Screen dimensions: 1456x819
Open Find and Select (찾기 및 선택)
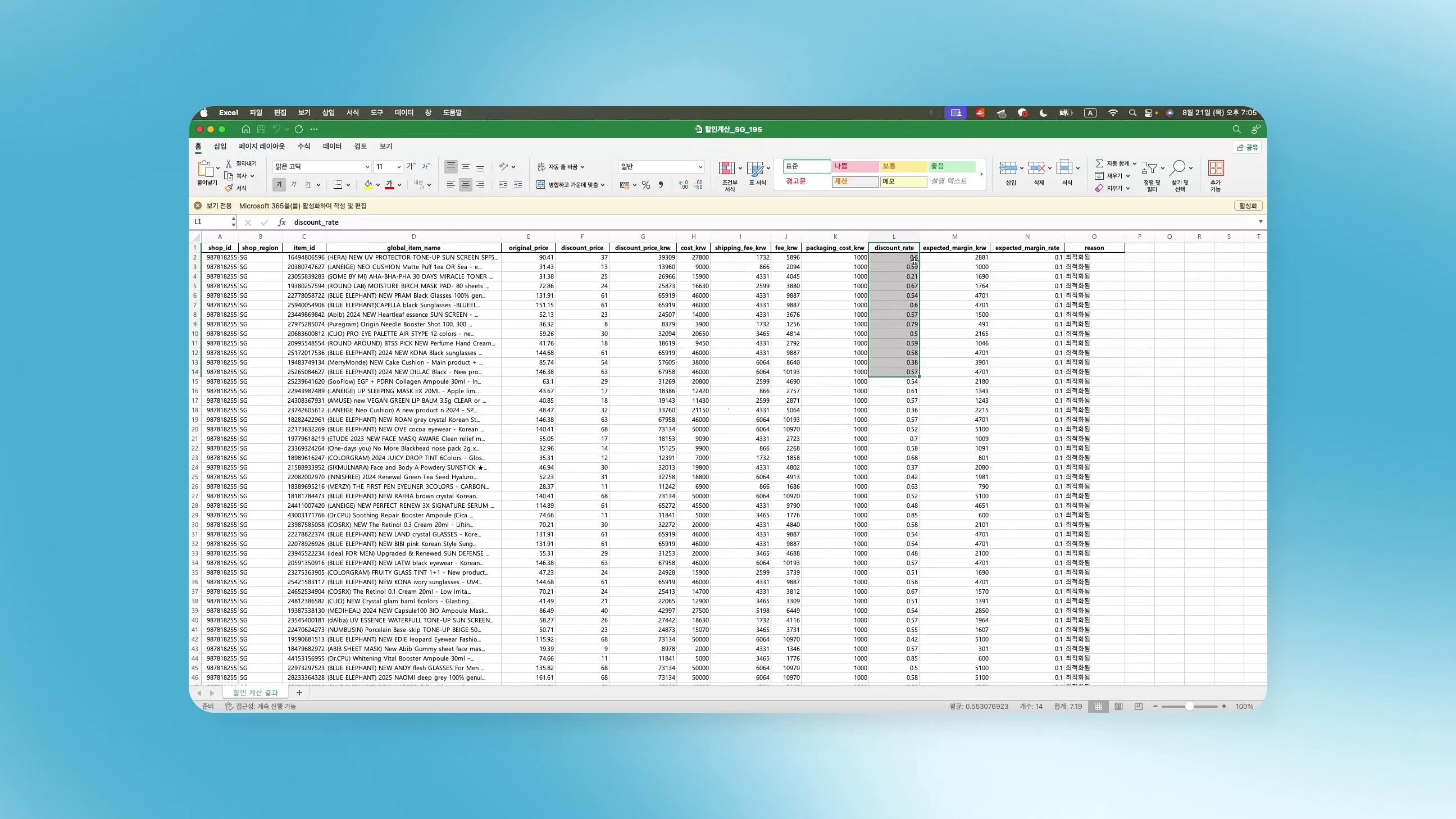(1181, 174)
